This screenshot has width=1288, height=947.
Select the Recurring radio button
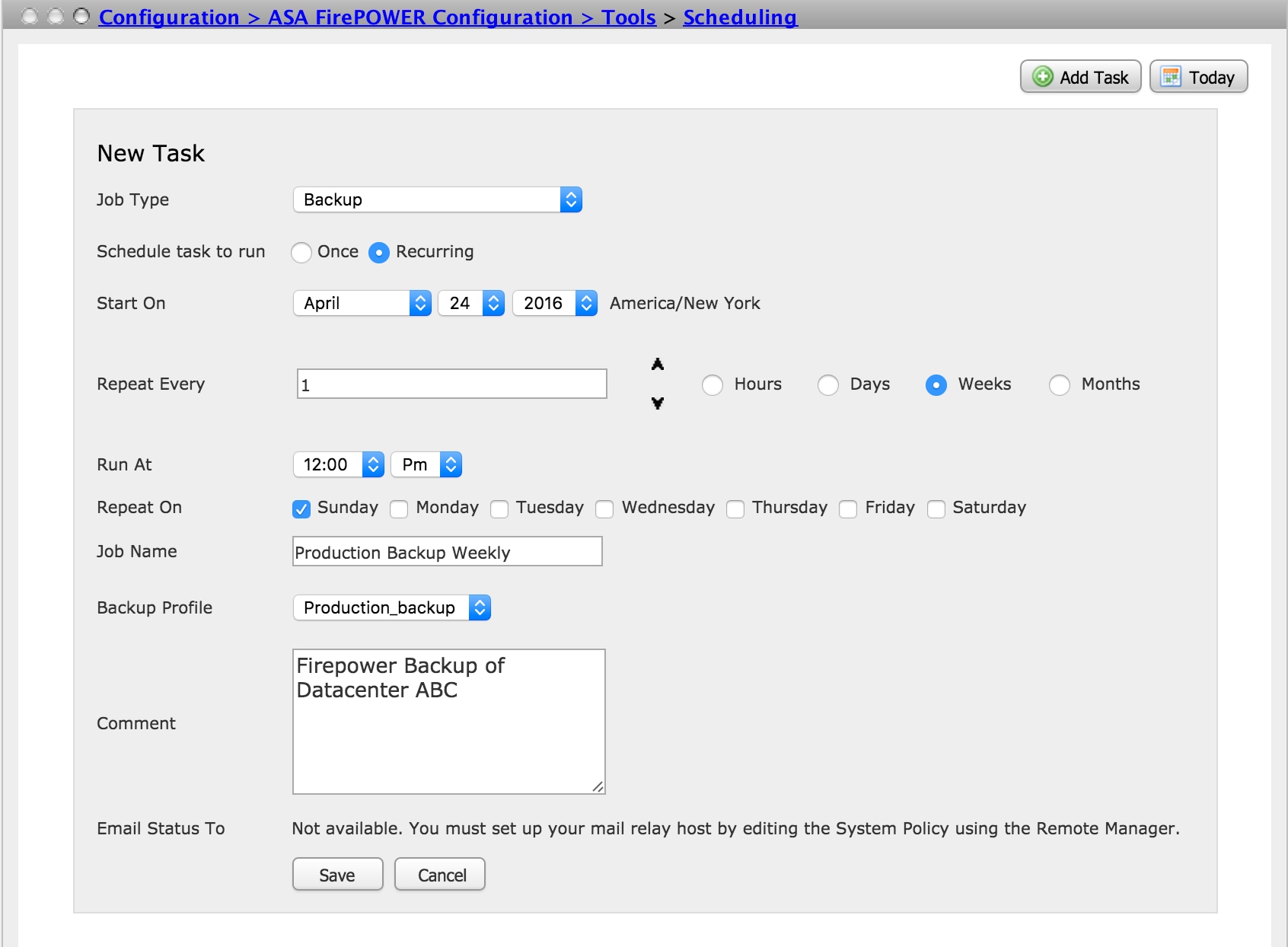[379, 252]
